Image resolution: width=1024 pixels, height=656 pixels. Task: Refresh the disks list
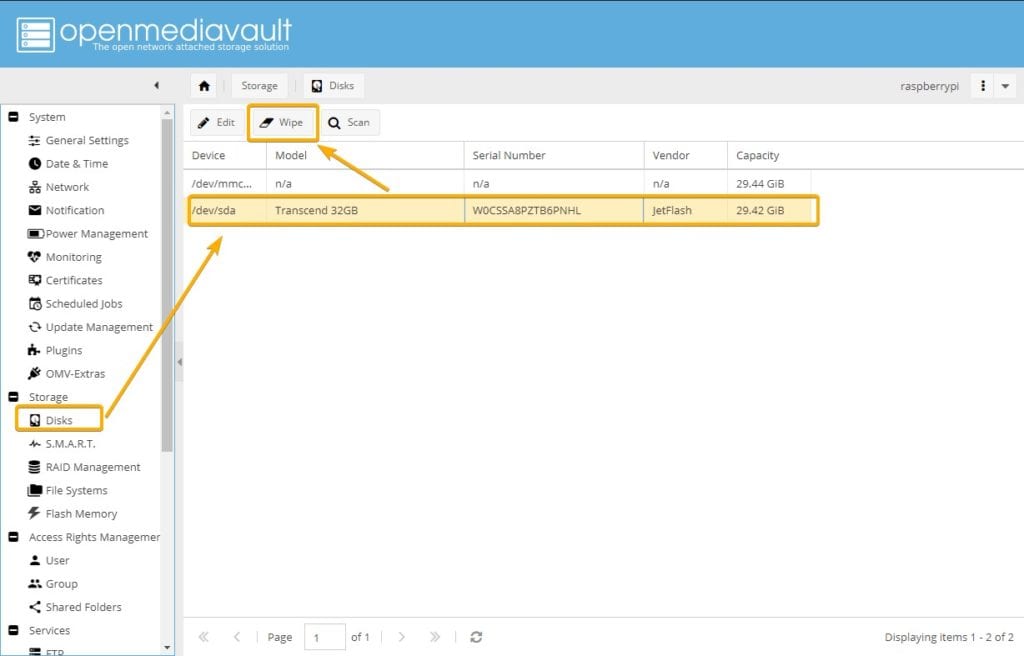pos(476,637)
